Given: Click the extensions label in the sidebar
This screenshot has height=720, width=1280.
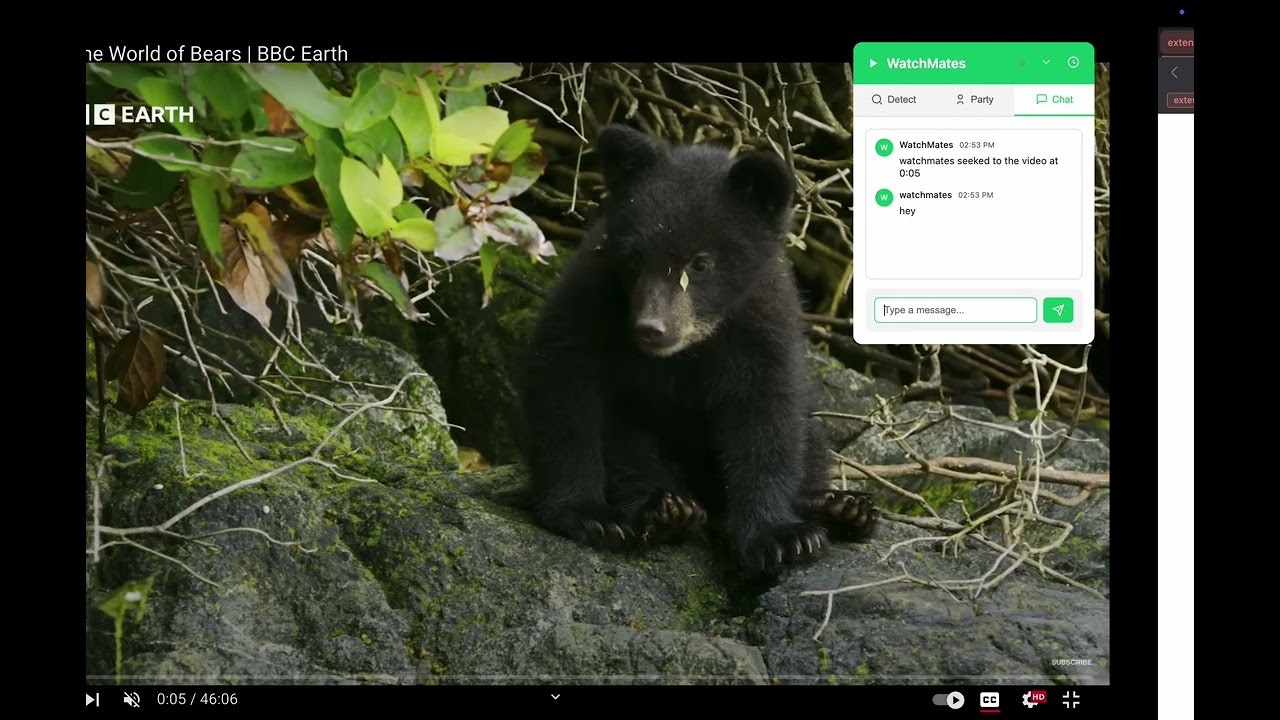Looking at the screenshot, I should 1180,42.
